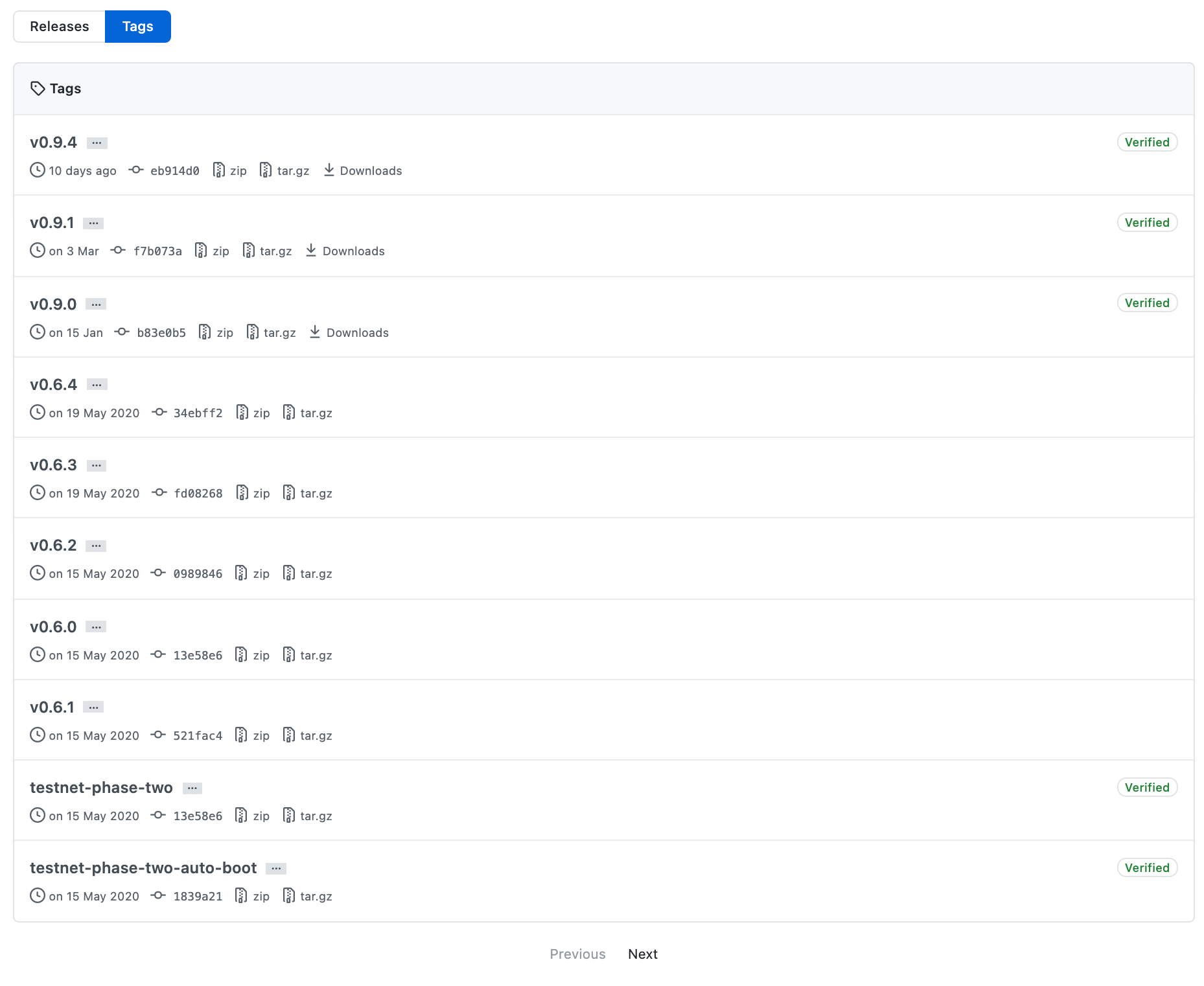Click the commit icon beside b83e0b5
The width and height of the screenshot is (1204, 986).
[122, 332]
